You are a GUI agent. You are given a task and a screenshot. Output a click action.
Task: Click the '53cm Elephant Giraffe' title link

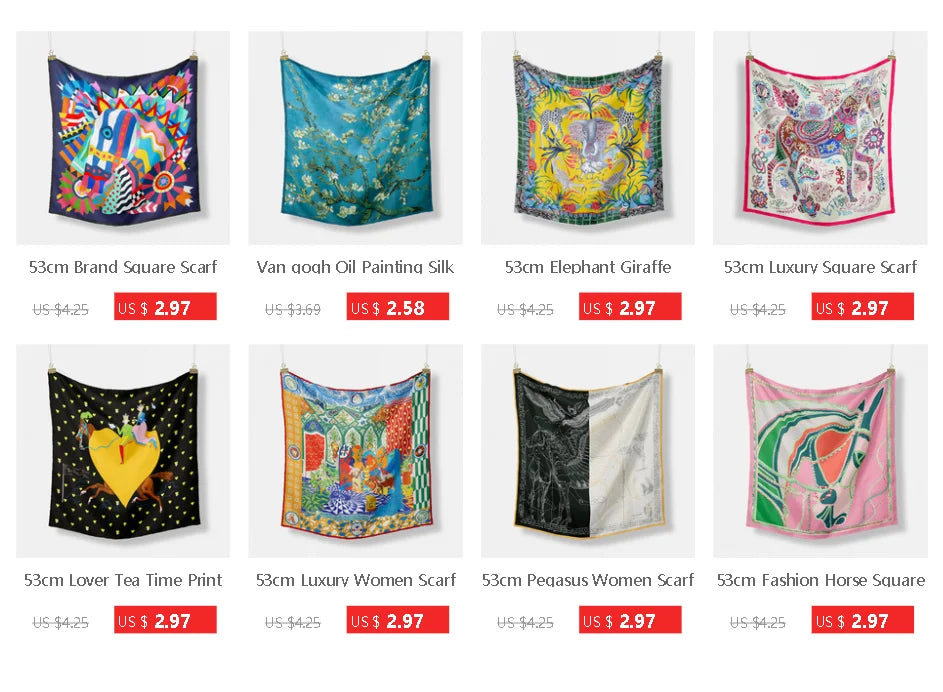(588, 267)
